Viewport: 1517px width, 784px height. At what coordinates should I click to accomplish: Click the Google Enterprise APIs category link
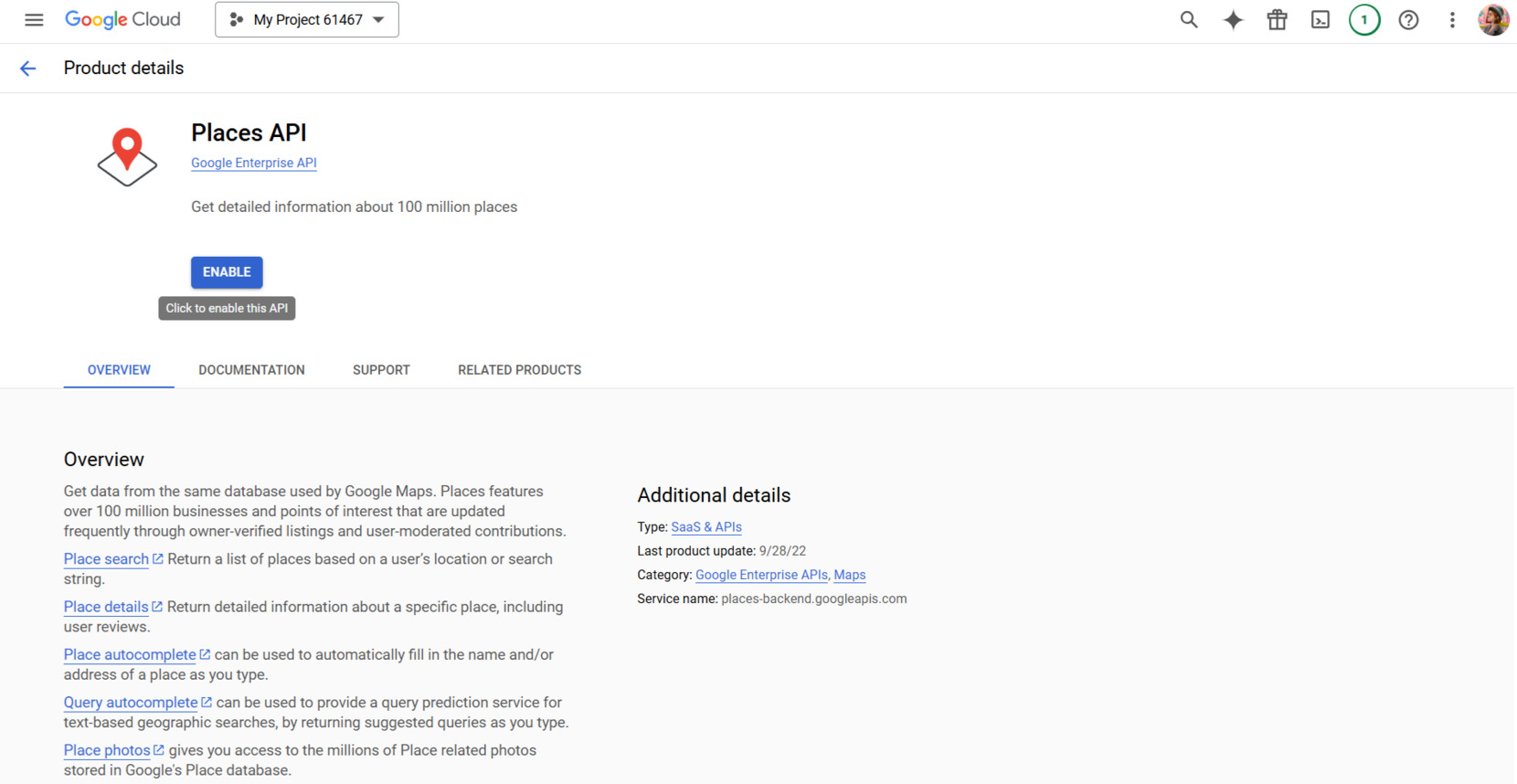pyautogui.click(x=761, y=575)
